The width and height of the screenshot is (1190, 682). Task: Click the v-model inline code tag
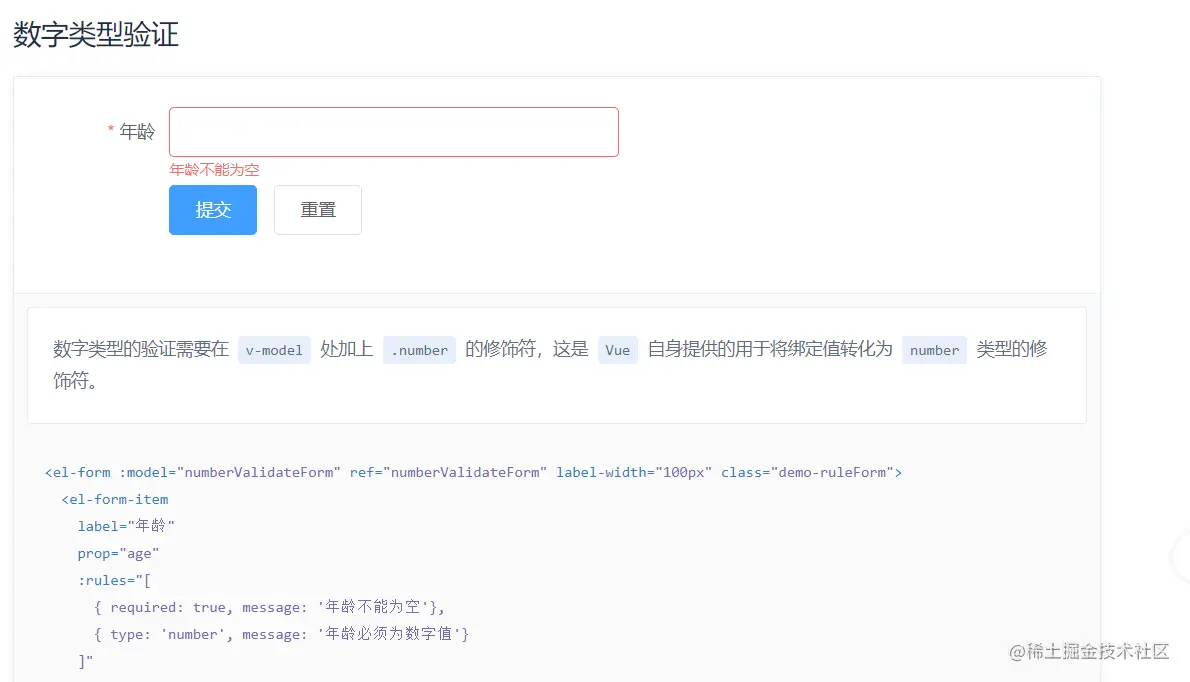click(x=274, y=350)
